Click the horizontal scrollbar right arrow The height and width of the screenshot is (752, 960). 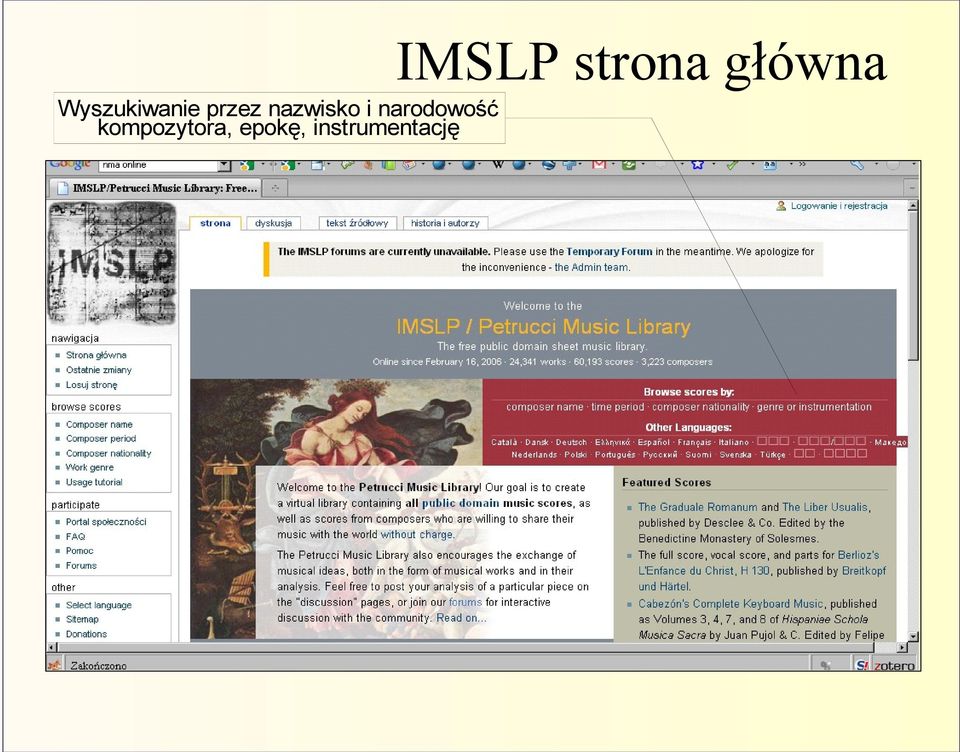click(901, 647)
